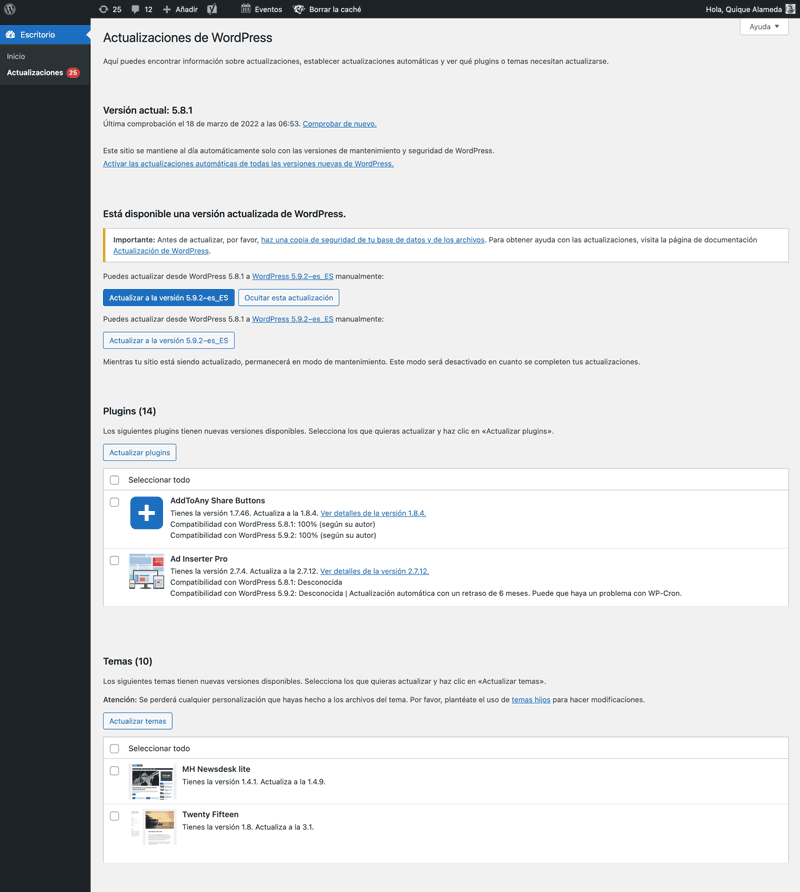Image resolution: width=800 pixels, height=892 pixels.
Task: Check the AddToAny Share Buttons checkbox
Action: [x=114, y=502]
